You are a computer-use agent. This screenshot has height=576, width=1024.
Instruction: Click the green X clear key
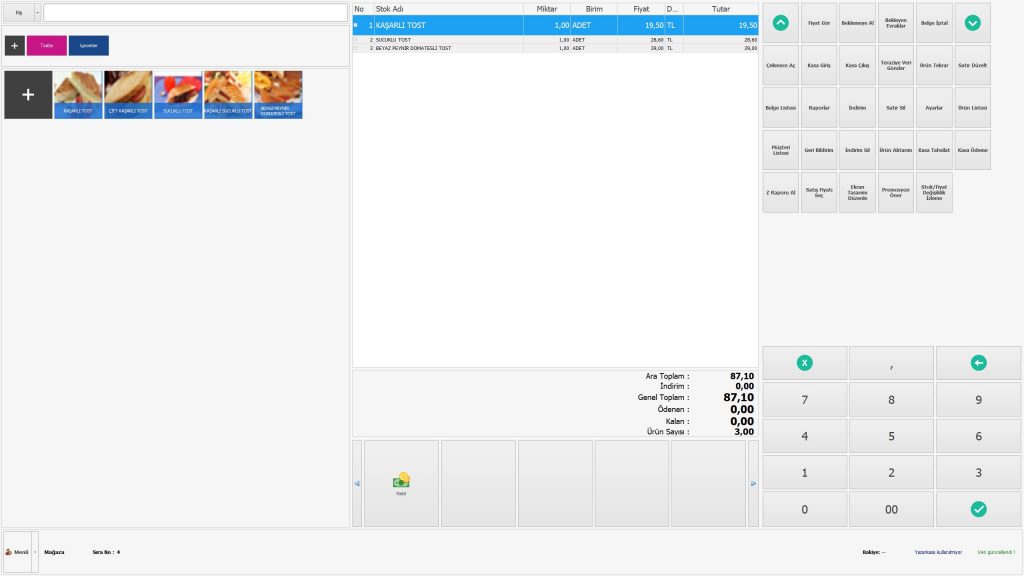[x=805, y=363]
